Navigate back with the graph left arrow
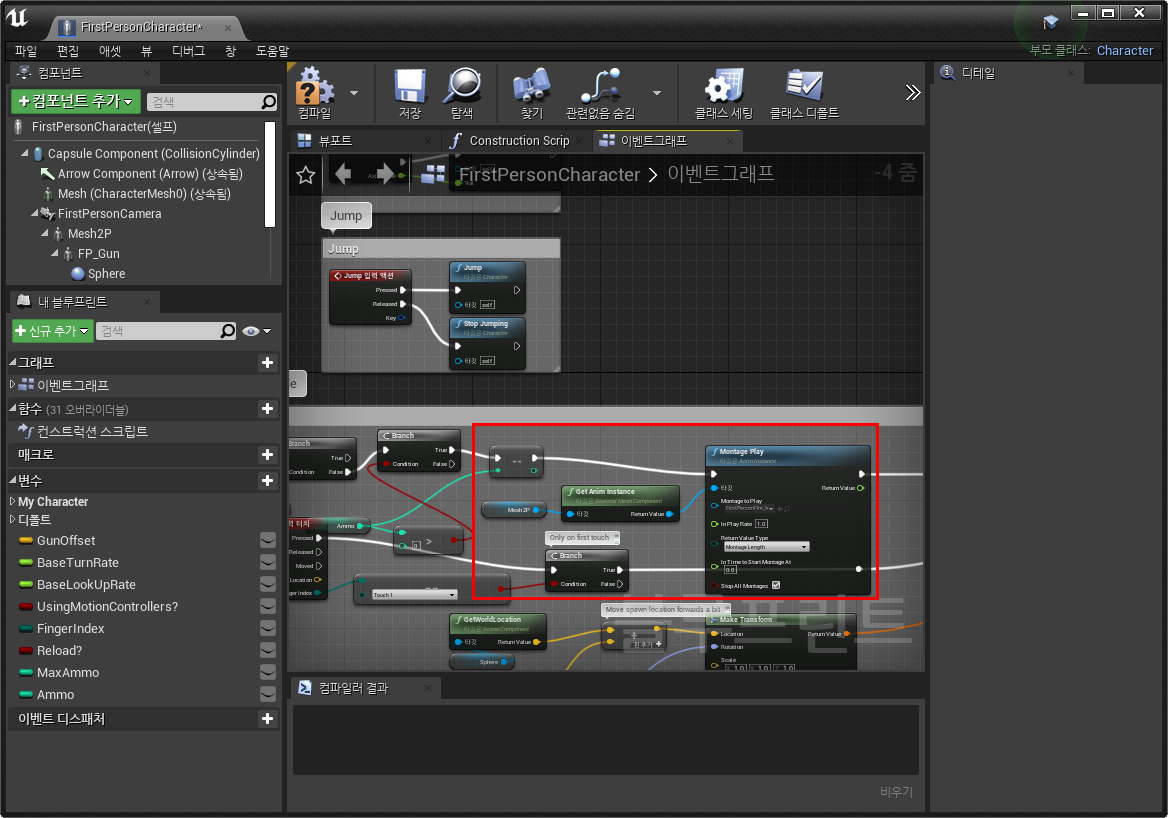 [343, 174]
